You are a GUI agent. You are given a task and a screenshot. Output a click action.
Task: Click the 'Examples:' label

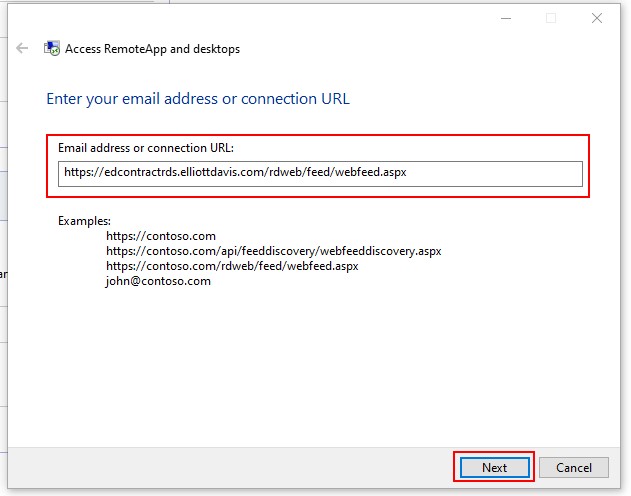[84, 221]
